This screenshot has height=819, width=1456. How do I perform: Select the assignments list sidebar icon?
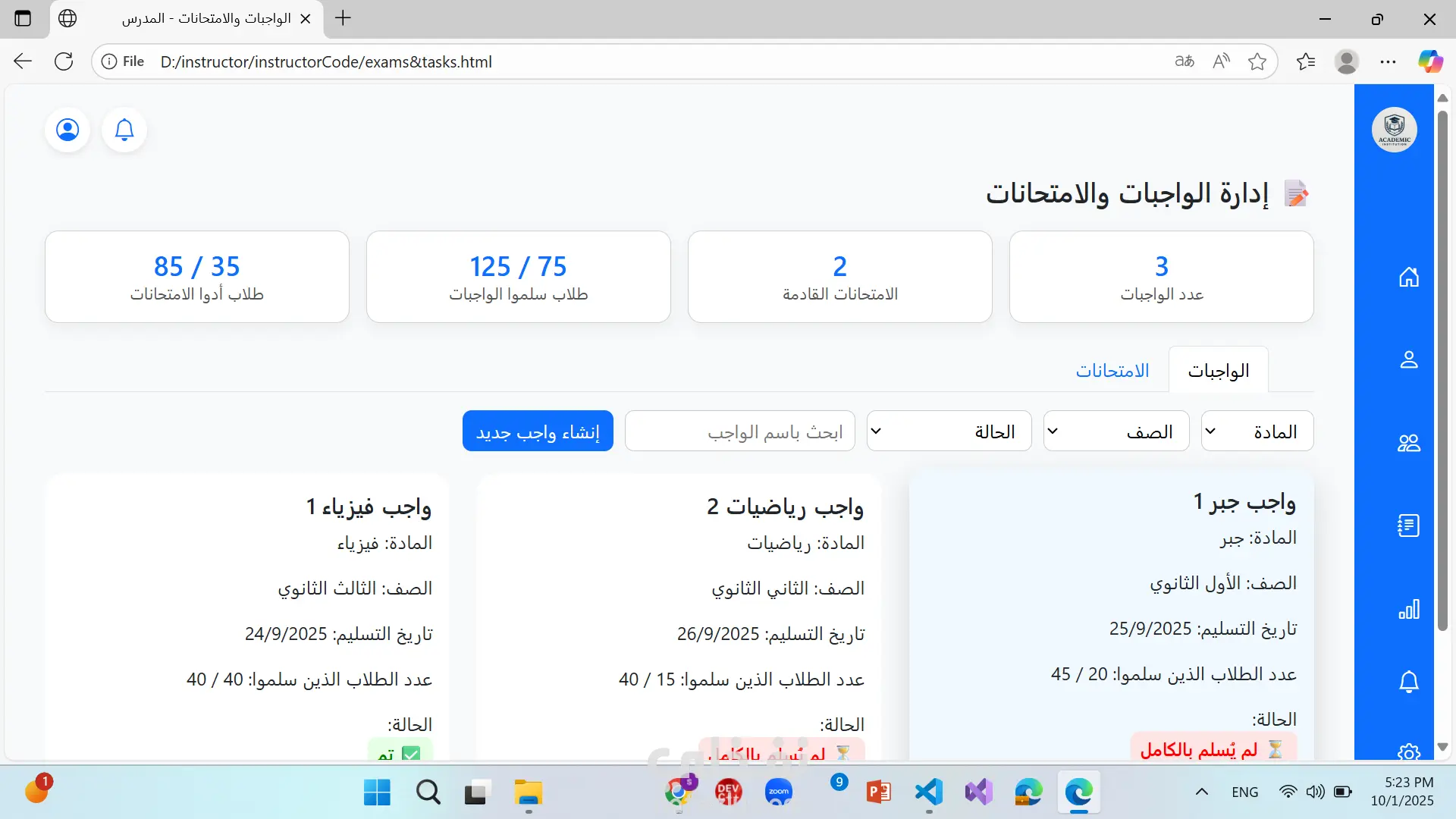1408,526
